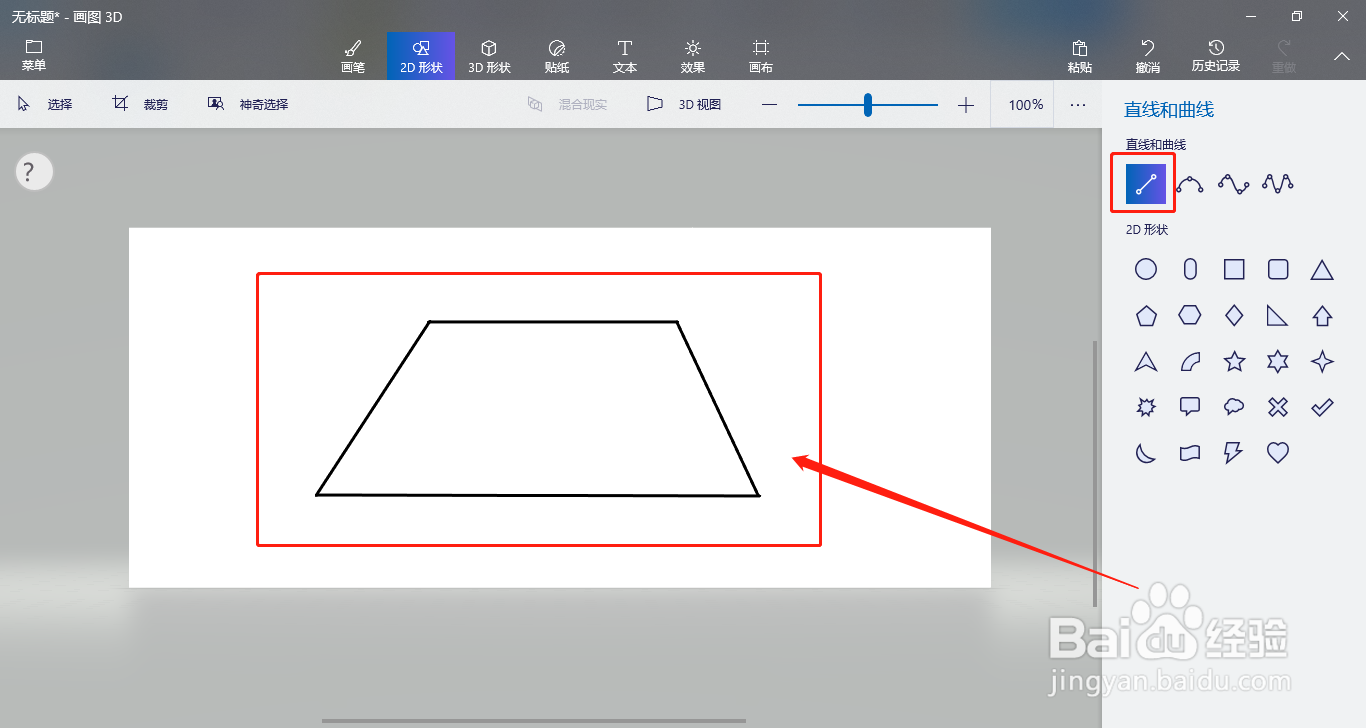Pick the quarter arc shape
Viewport: 1366px width, 728px height.
[1190, 362]
